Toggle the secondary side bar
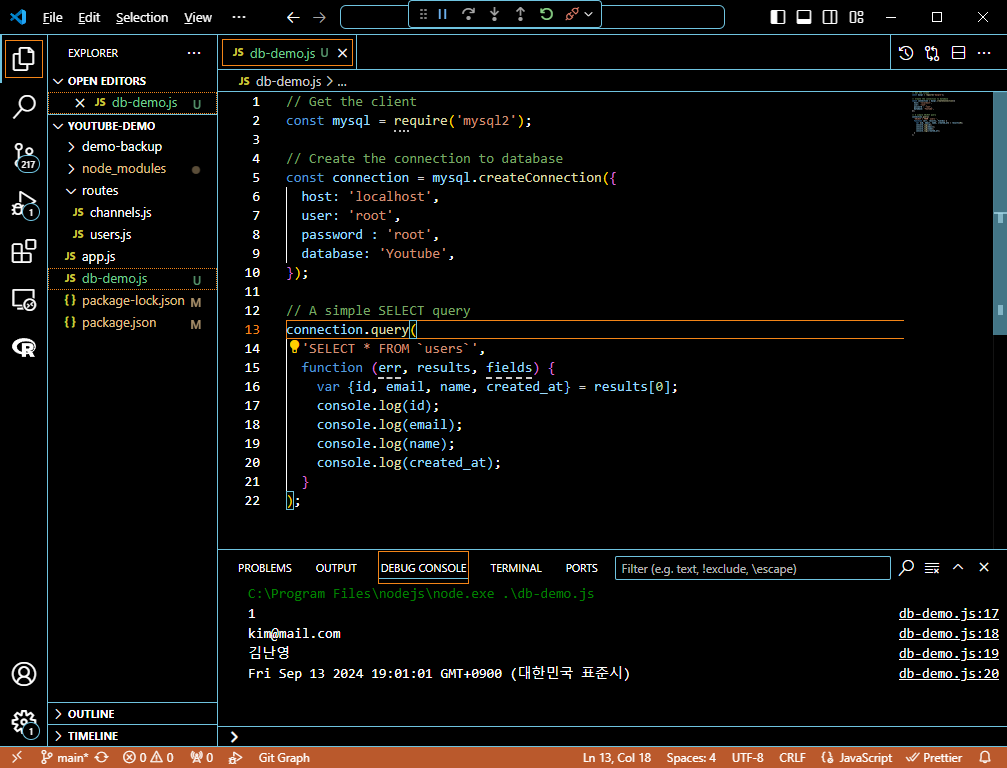The width and height of the screenshot is (1007, 768). (x=830, y=17)
